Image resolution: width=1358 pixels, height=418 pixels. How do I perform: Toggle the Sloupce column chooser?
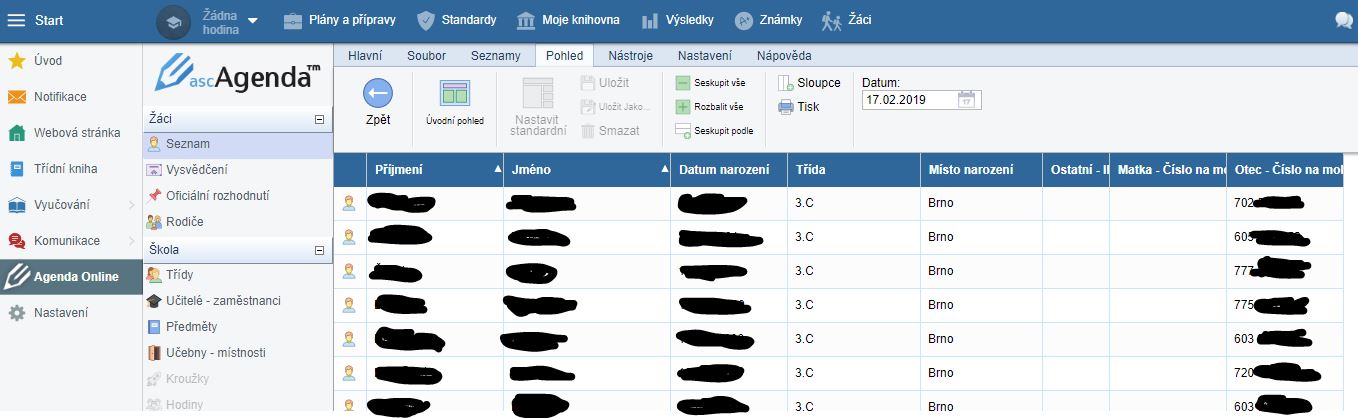tap(786, 83)
